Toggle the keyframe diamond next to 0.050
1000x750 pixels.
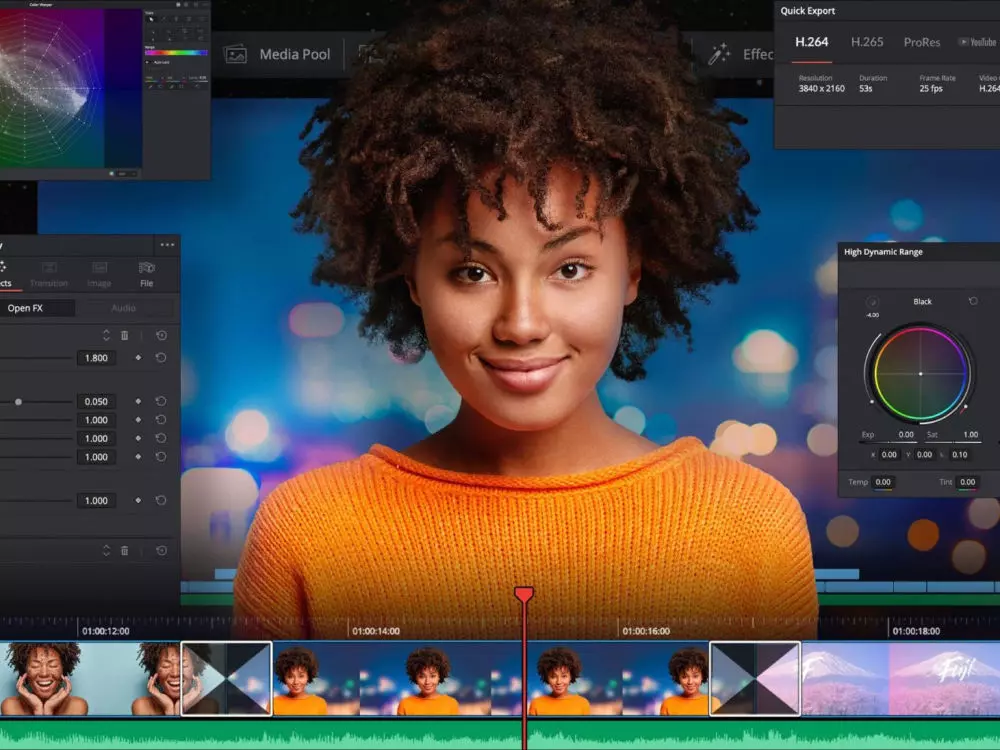pos(139,401)
